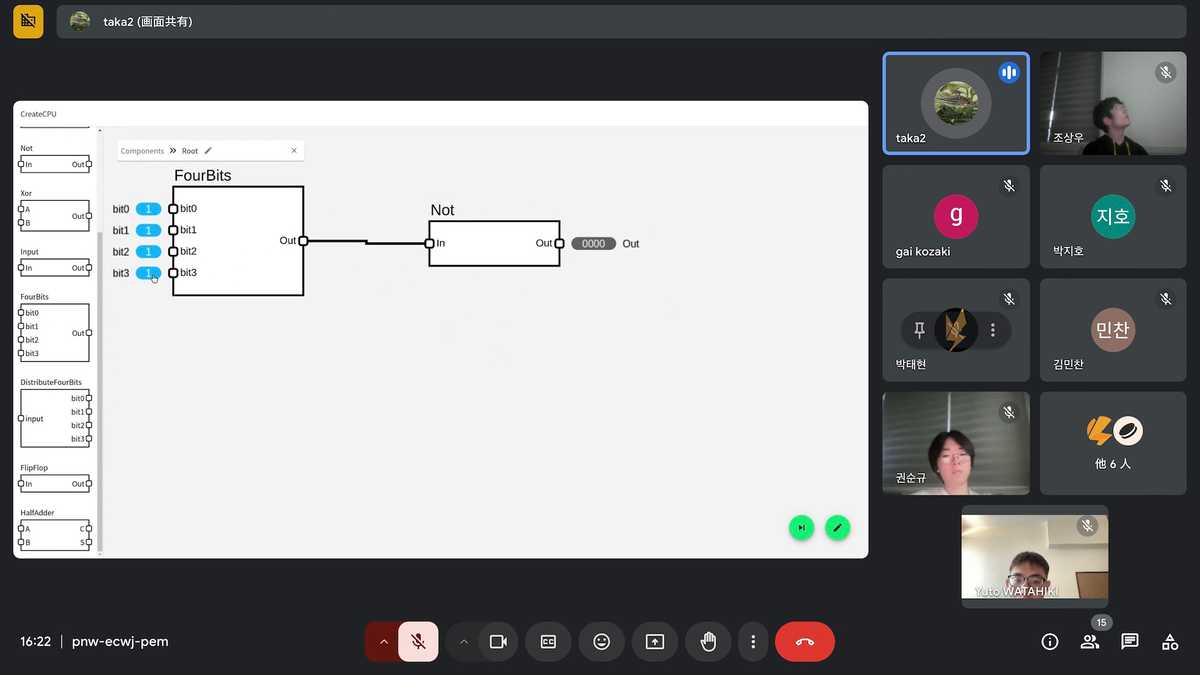This screenshot has width=1200, height=675.
Task: Expand the microphone audio settings arrow
Action: pyautogui.click(x=383, y=642)
